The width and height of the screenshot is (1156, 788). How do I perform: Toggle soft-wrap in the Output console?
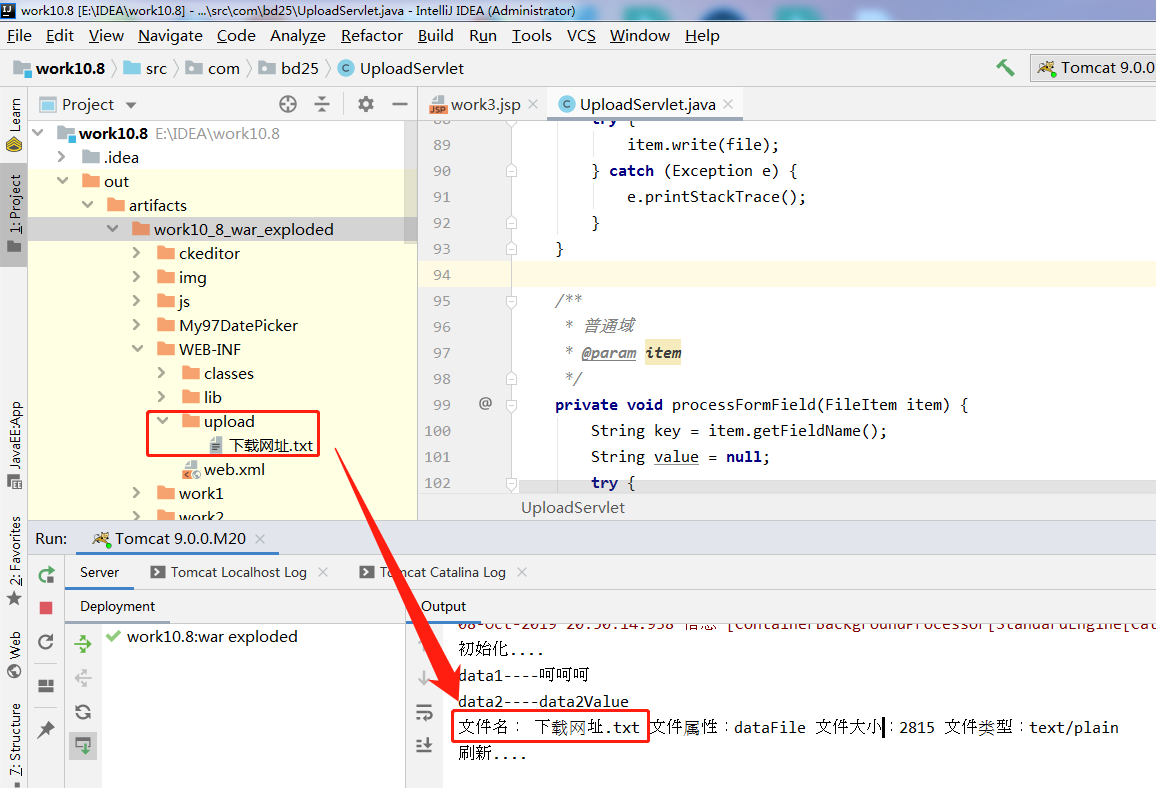pos(423,712)
